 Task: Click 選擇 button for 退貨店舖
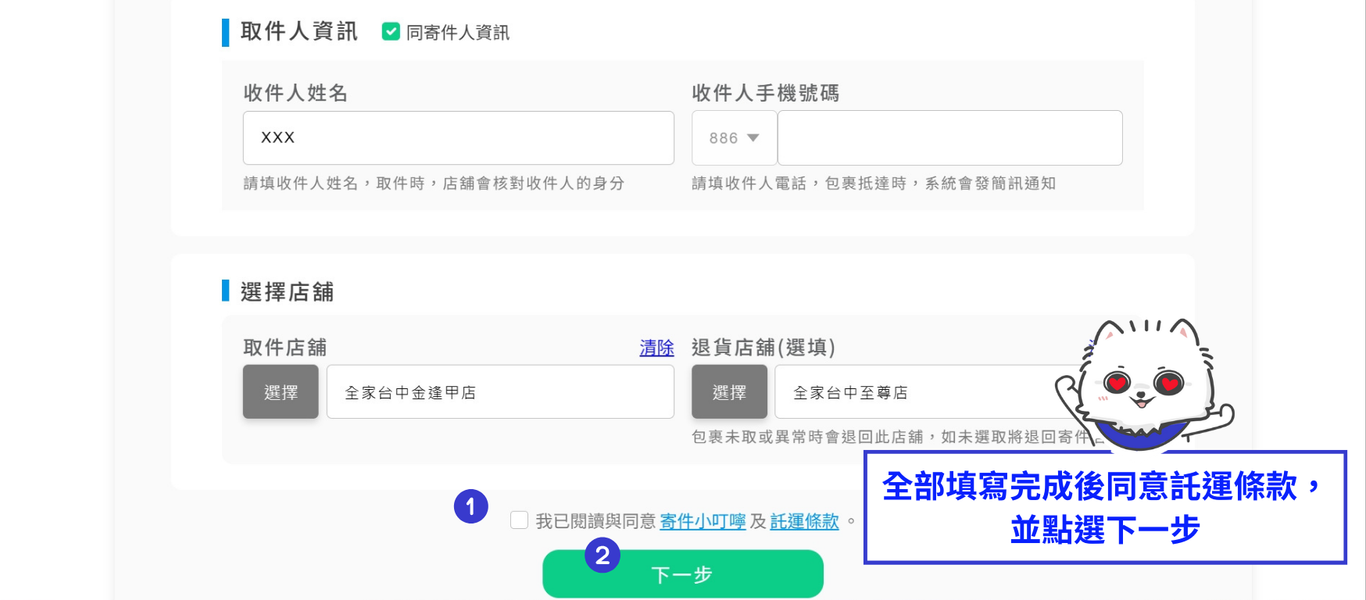[730, 392]
